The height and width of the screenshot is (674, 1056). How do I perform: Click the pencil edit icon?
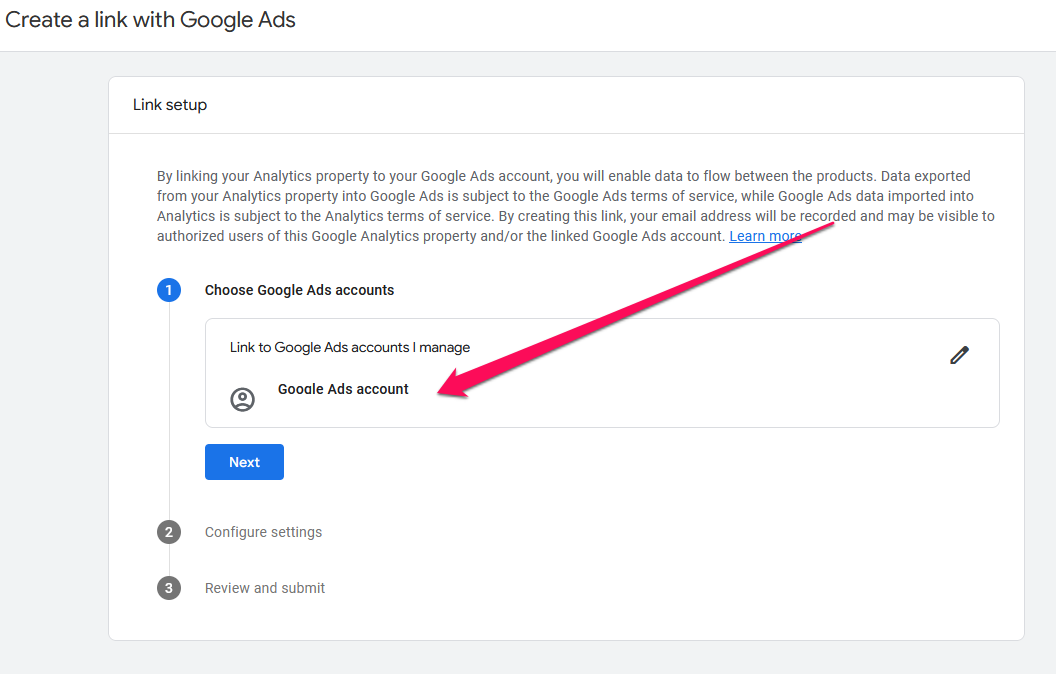pos(959,355)
